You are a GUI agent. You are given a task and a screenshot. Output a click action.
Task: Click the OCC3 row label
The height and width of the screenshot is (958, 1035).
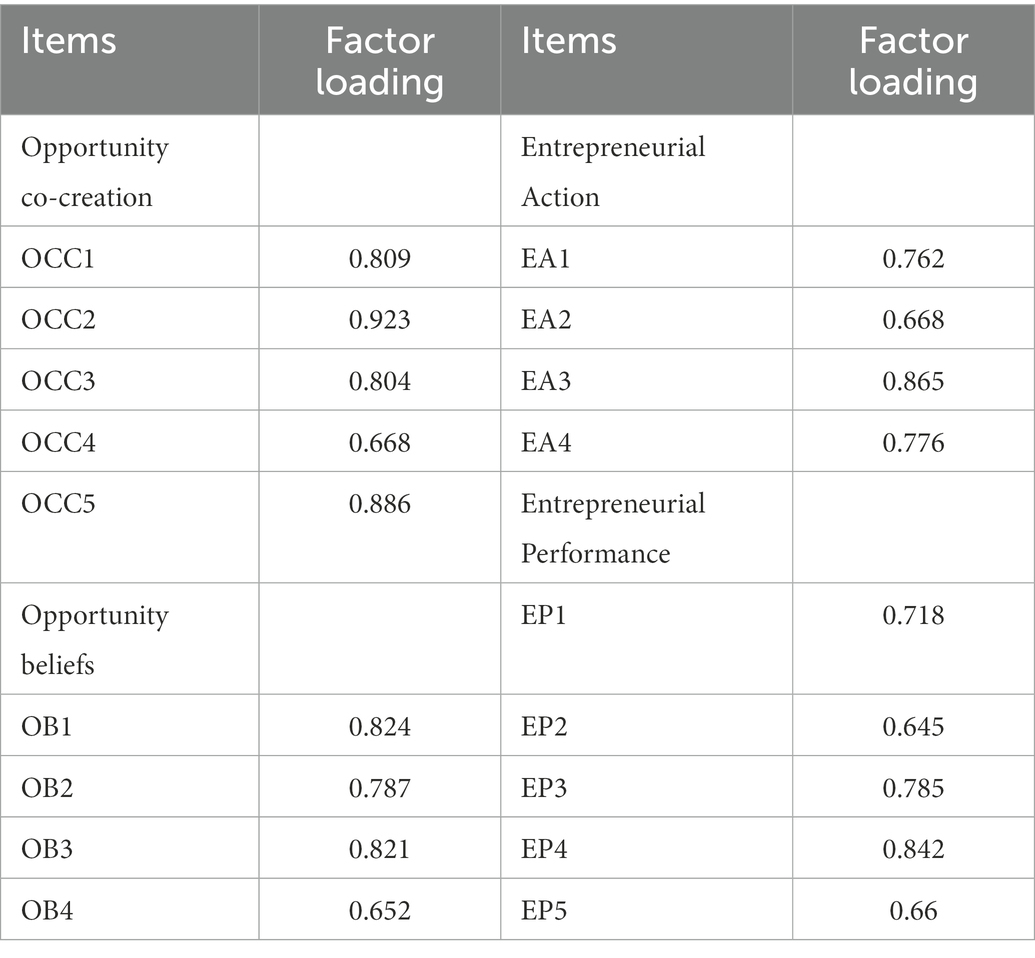pyautogui.click(x=58, y=381)
